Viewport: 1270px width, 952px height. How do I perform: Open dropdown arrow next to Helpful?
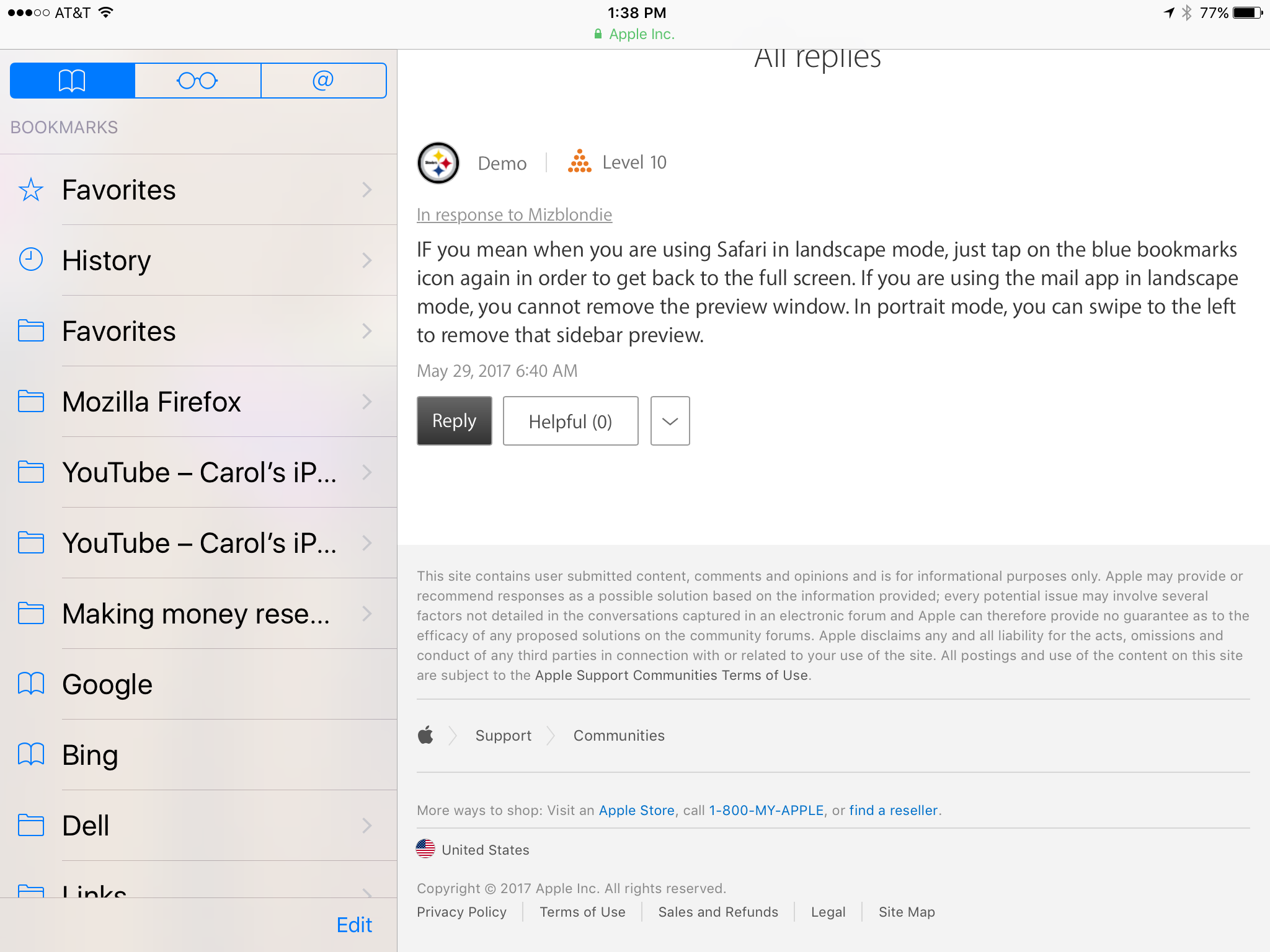[670, 421]
